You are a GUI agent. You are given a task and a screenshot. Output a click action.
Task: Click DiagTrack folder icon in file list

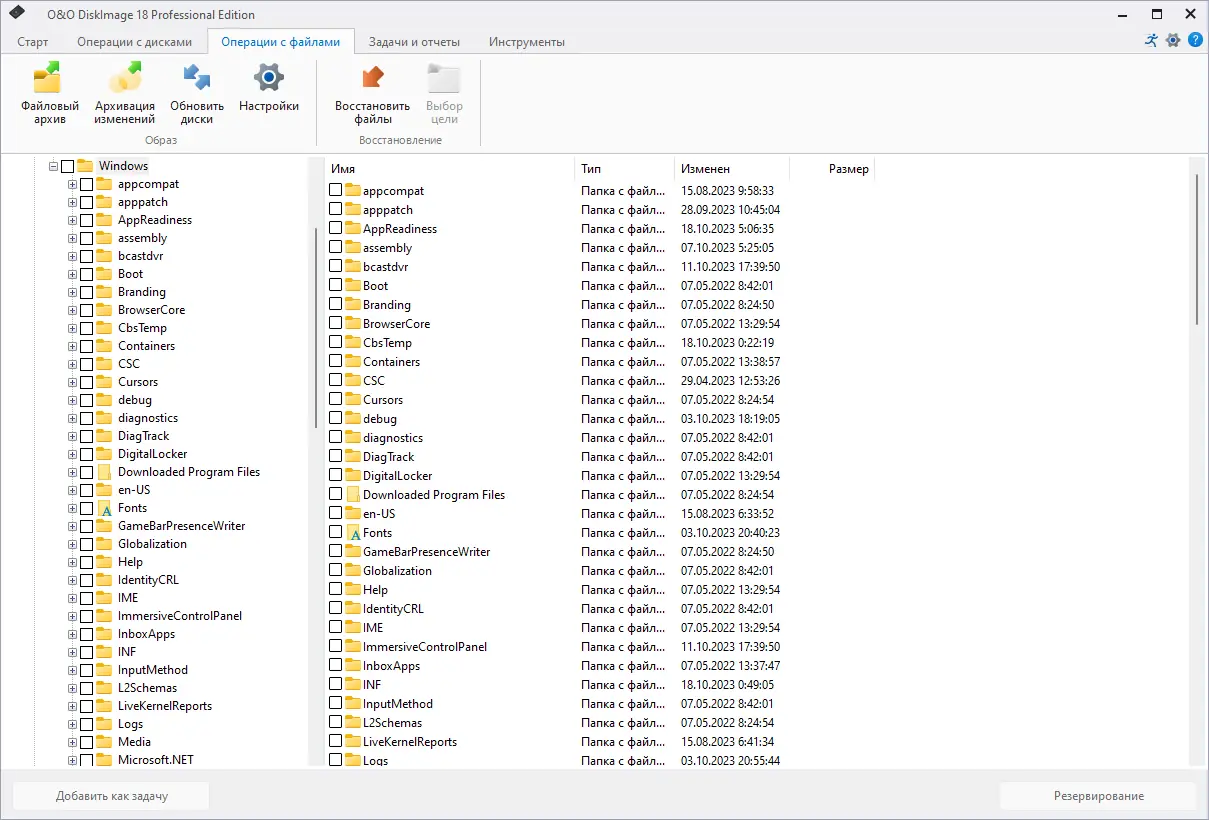click(353, 456)
